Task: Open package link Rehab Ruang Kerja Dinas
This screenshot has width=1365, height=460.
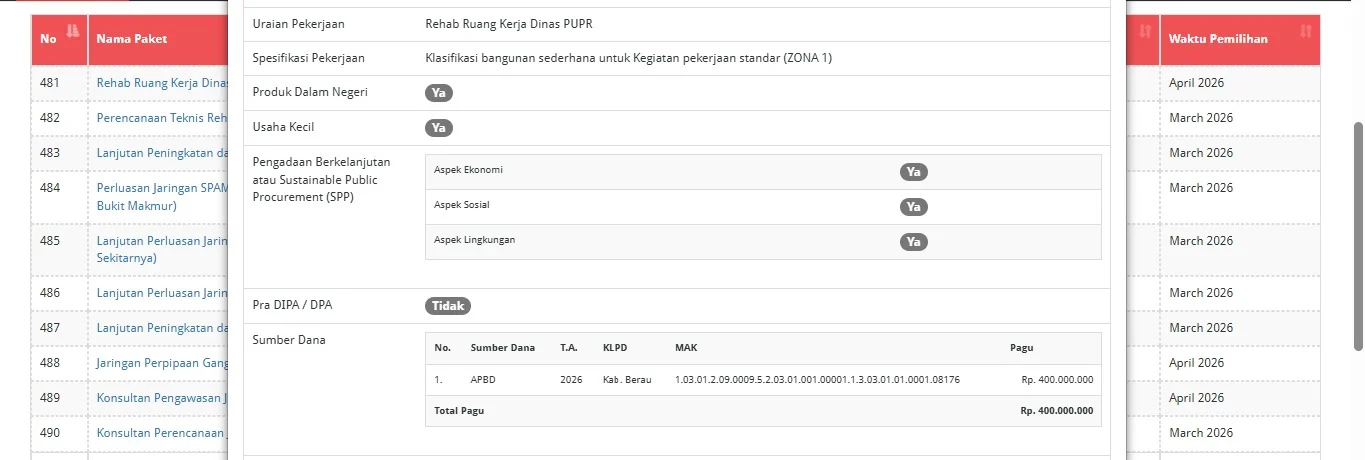Action: [x=162, y=83]
